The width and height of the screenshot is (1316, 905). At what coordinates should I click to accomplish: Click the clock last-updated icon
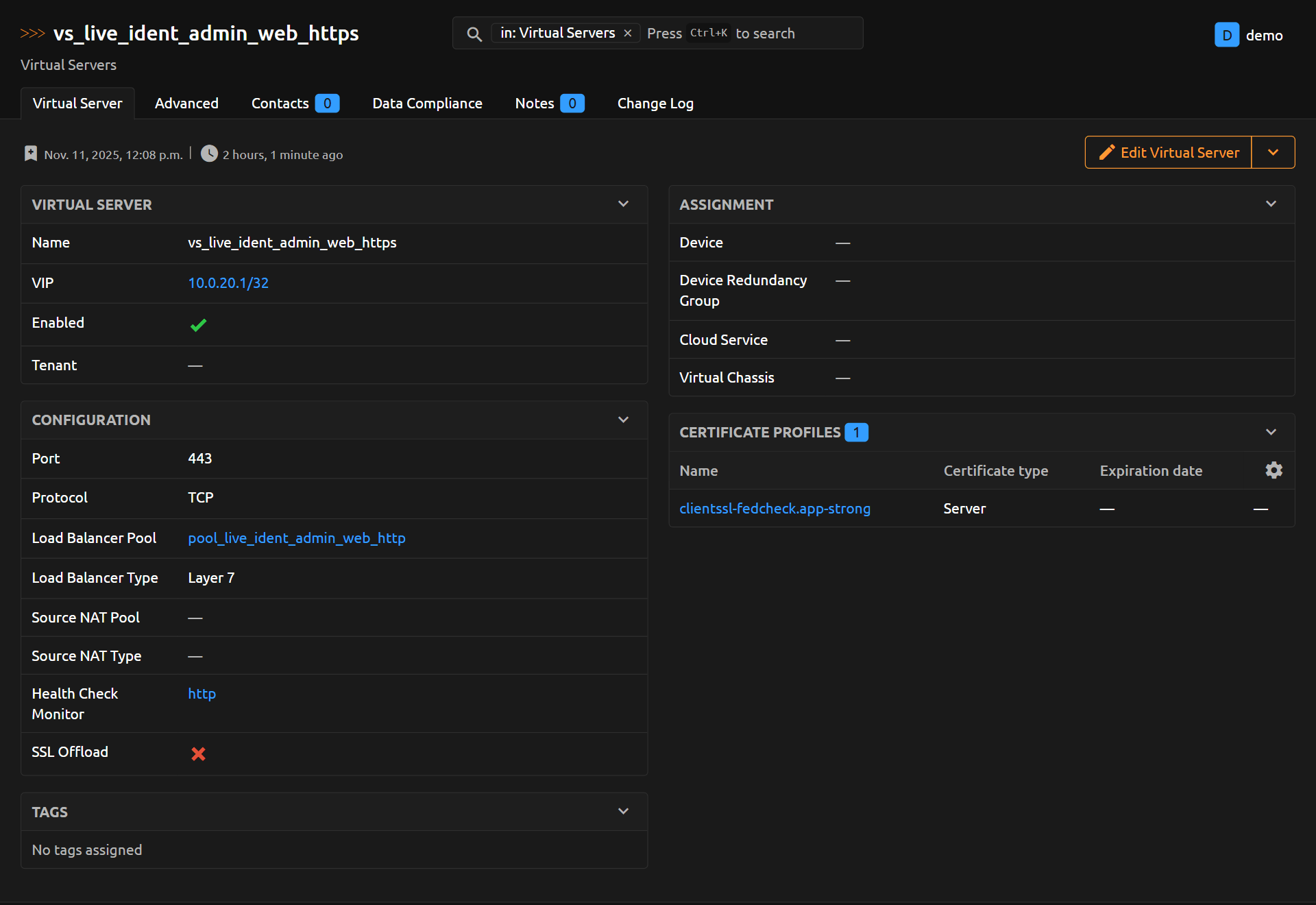click(x=209, y=154)
